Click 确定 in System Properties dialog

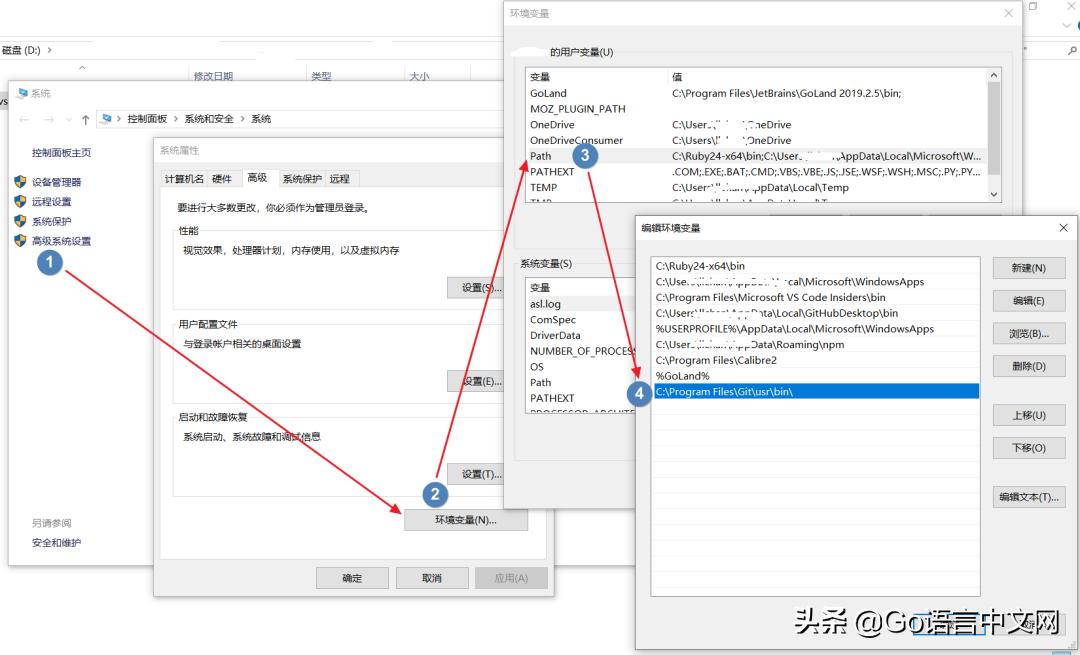352,578
